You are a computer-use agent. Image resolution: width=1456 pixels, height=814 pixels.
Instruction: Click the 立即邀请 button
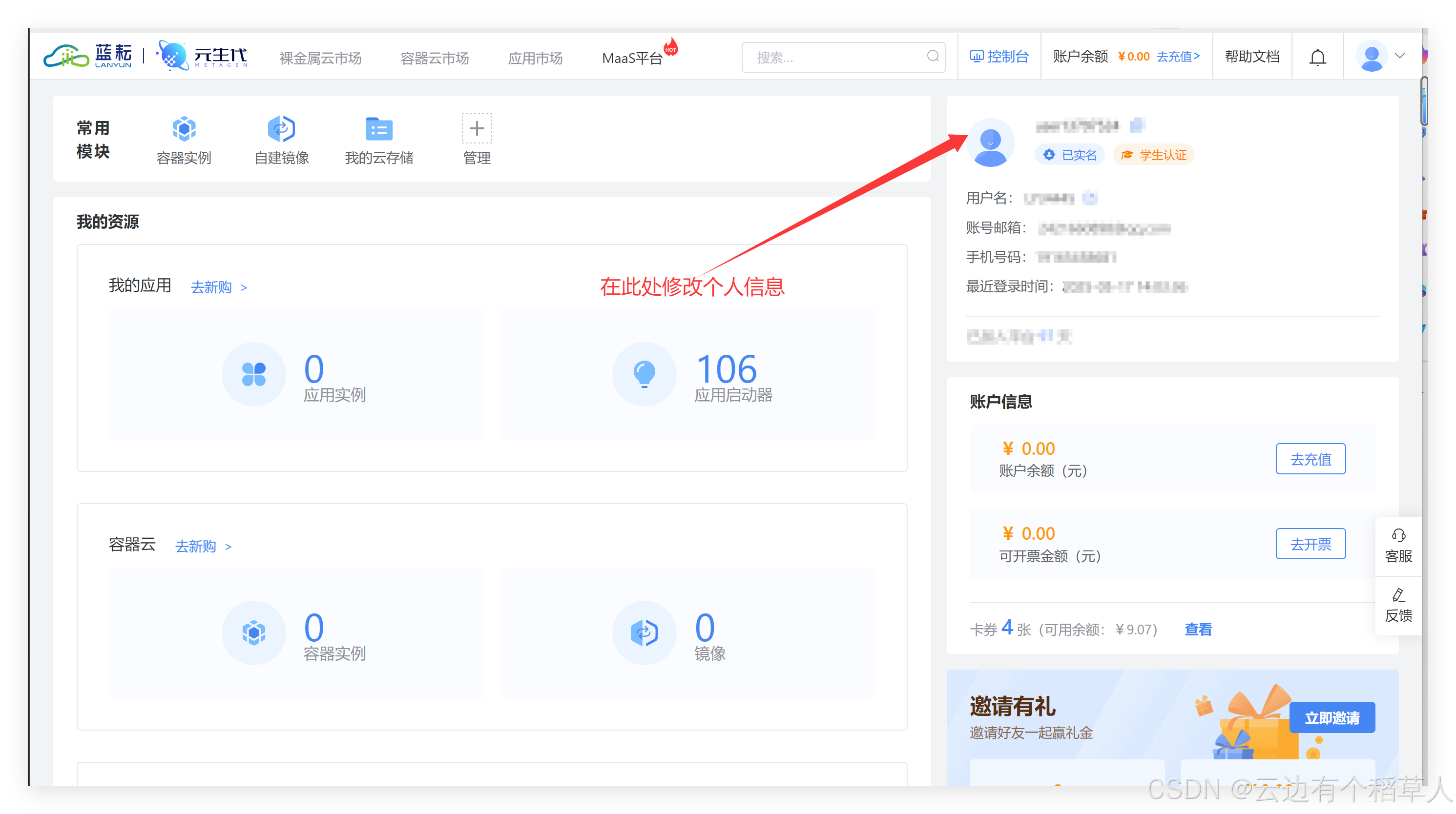click(1331, 718)
